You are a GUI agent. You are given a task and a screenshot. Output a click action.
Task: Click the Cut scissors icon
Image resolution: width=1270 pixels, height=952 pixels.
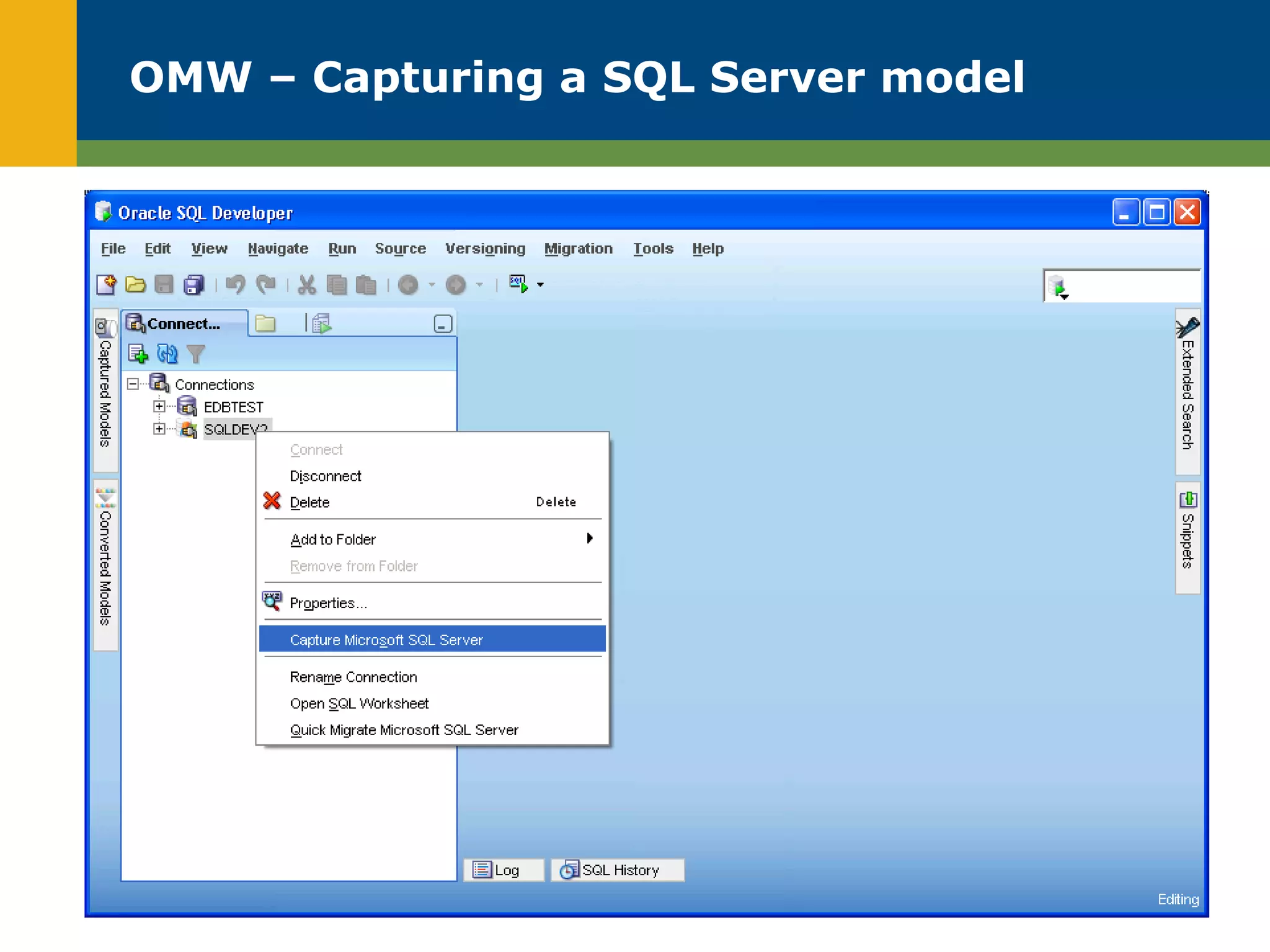coord(307,284)
